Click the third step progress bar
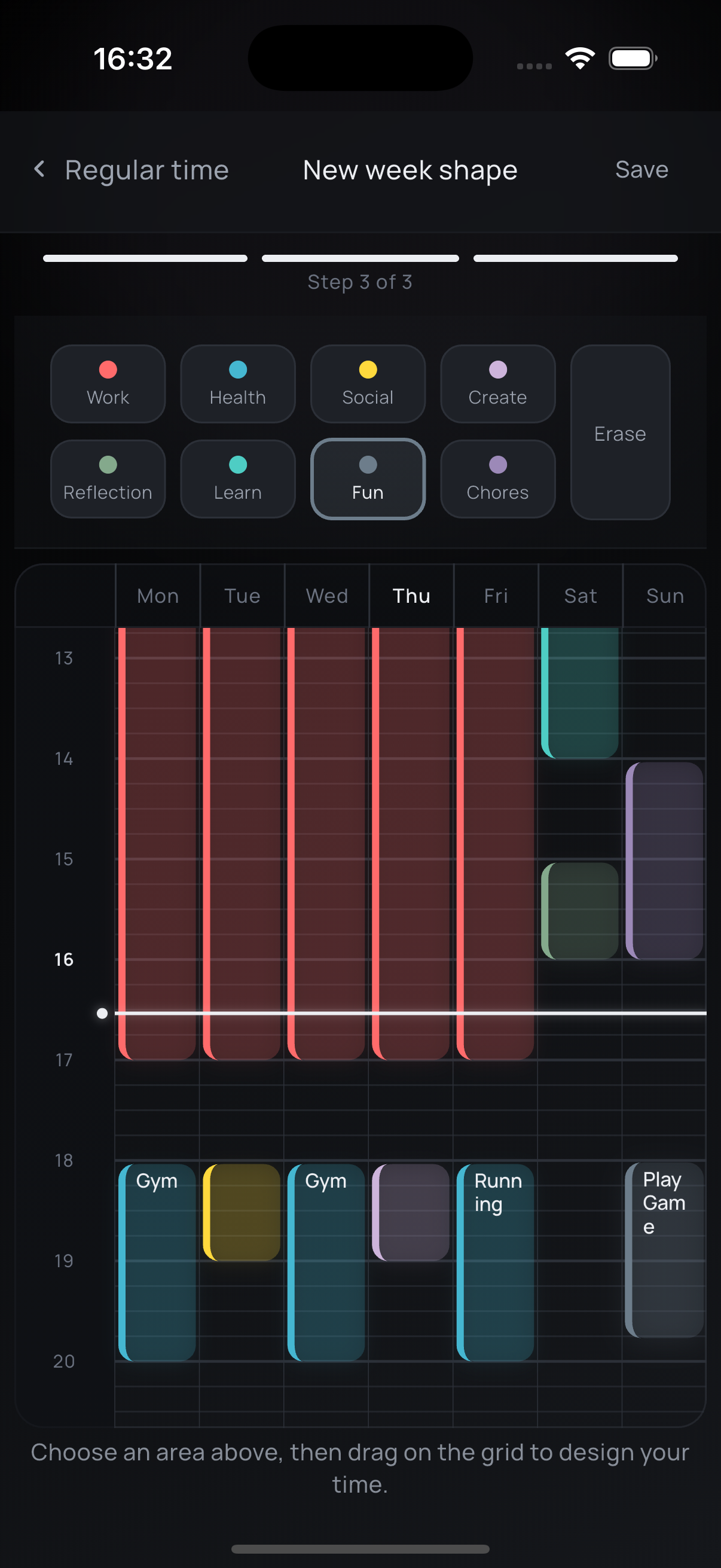The width and height of the screenshot is (721, 1568). point(576,259)
